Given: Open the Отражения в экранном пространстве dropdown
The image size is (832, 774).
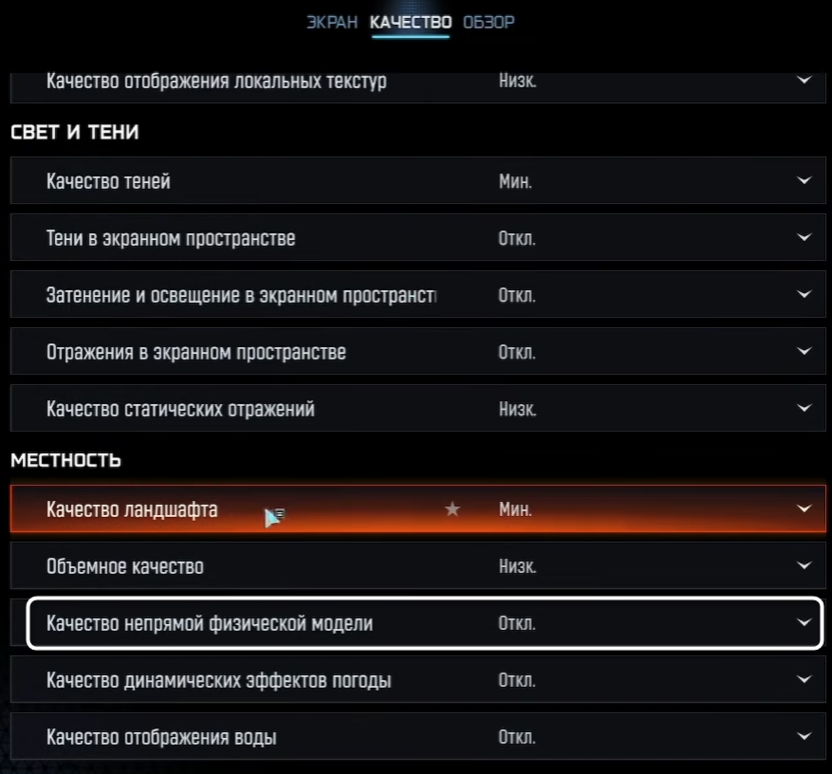Looking at the screenshot, I should coord(806,351).
